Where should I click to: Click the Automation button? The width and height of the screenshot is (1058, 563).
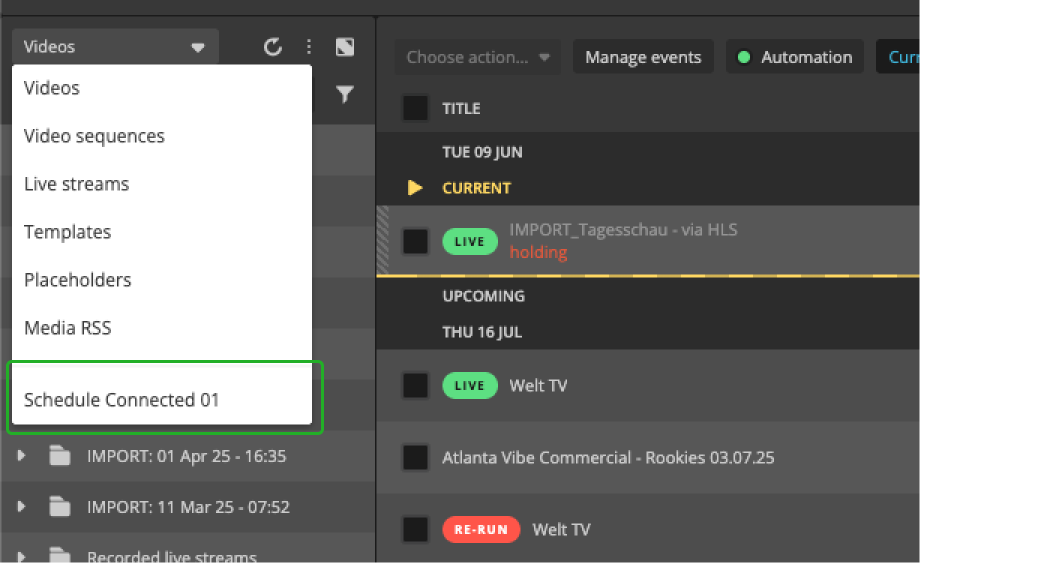(x=795, y=57)
